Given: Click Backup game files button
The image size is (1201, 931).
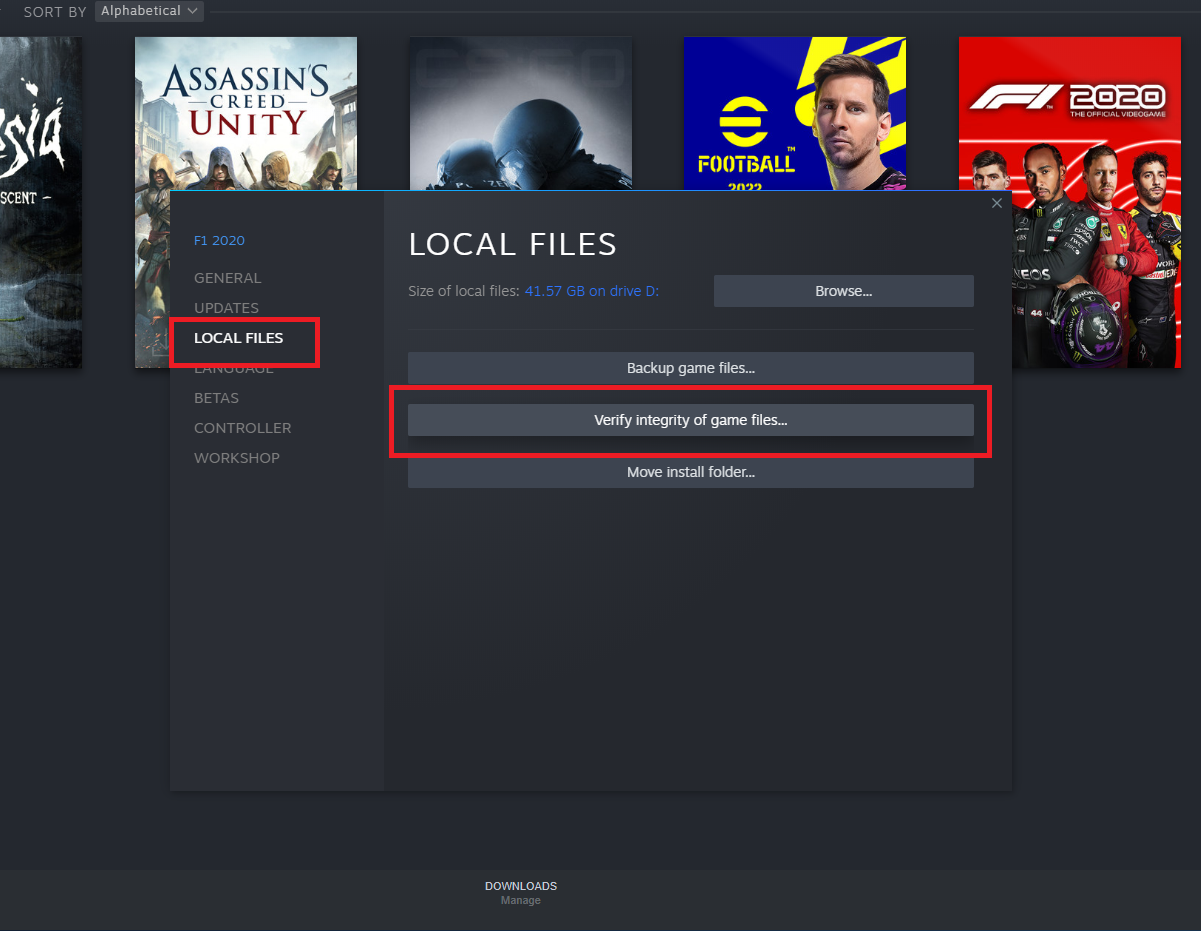Looking at the screenshot, I should (x=690, y=368).
